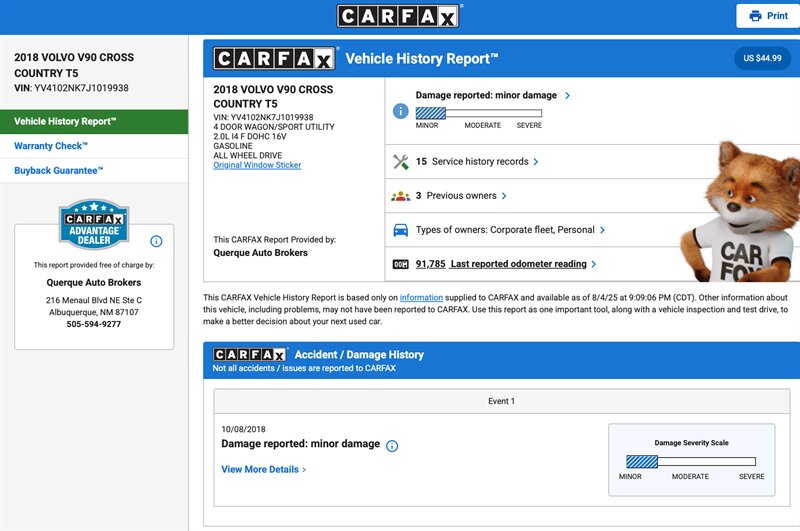Click the dealer phone number 505-594-9277
The height and width of the screenshot is (531, 800).
click(94, 324)
